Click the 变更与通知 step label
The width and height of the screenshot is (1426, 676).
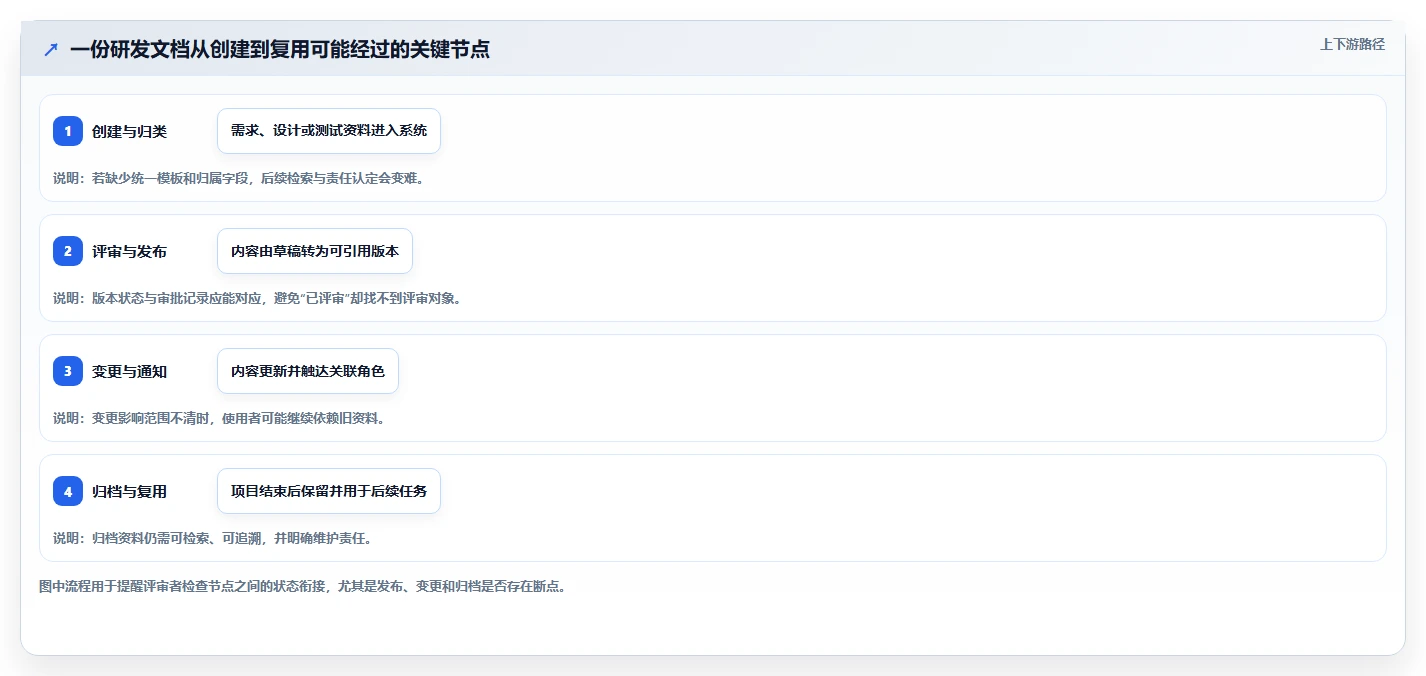click(129, 371)
